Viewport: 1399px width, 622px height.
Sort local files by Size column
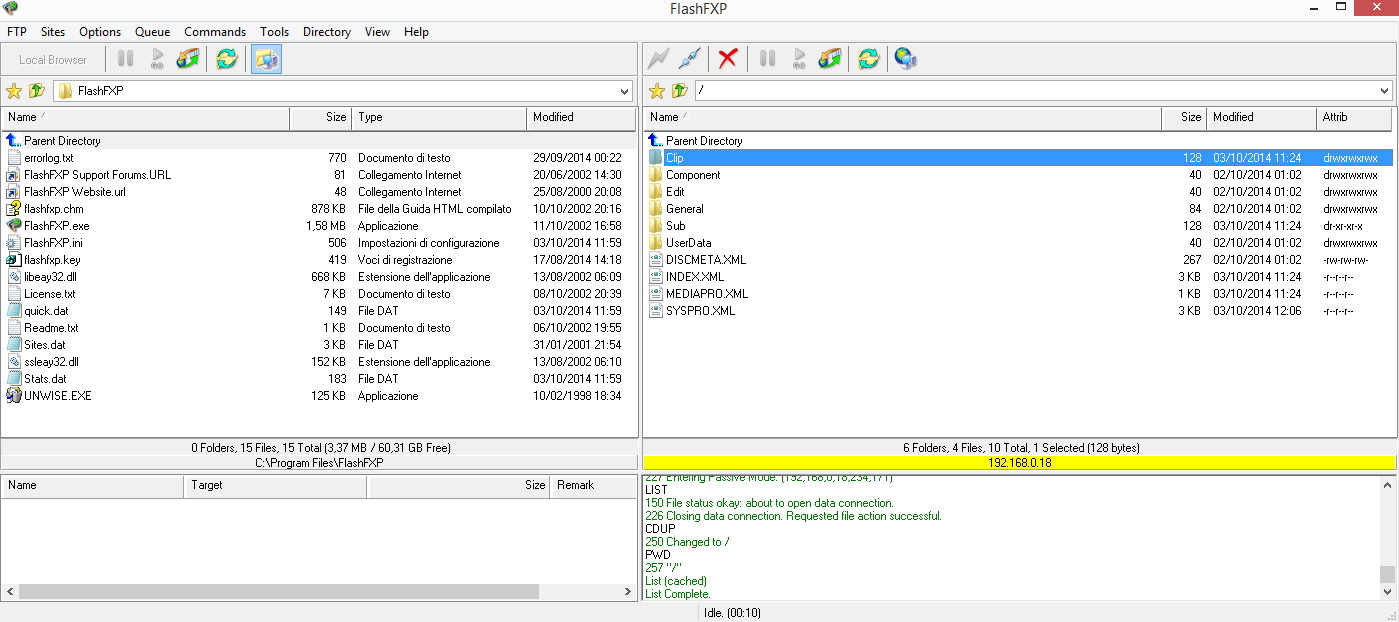pos(321,118)
